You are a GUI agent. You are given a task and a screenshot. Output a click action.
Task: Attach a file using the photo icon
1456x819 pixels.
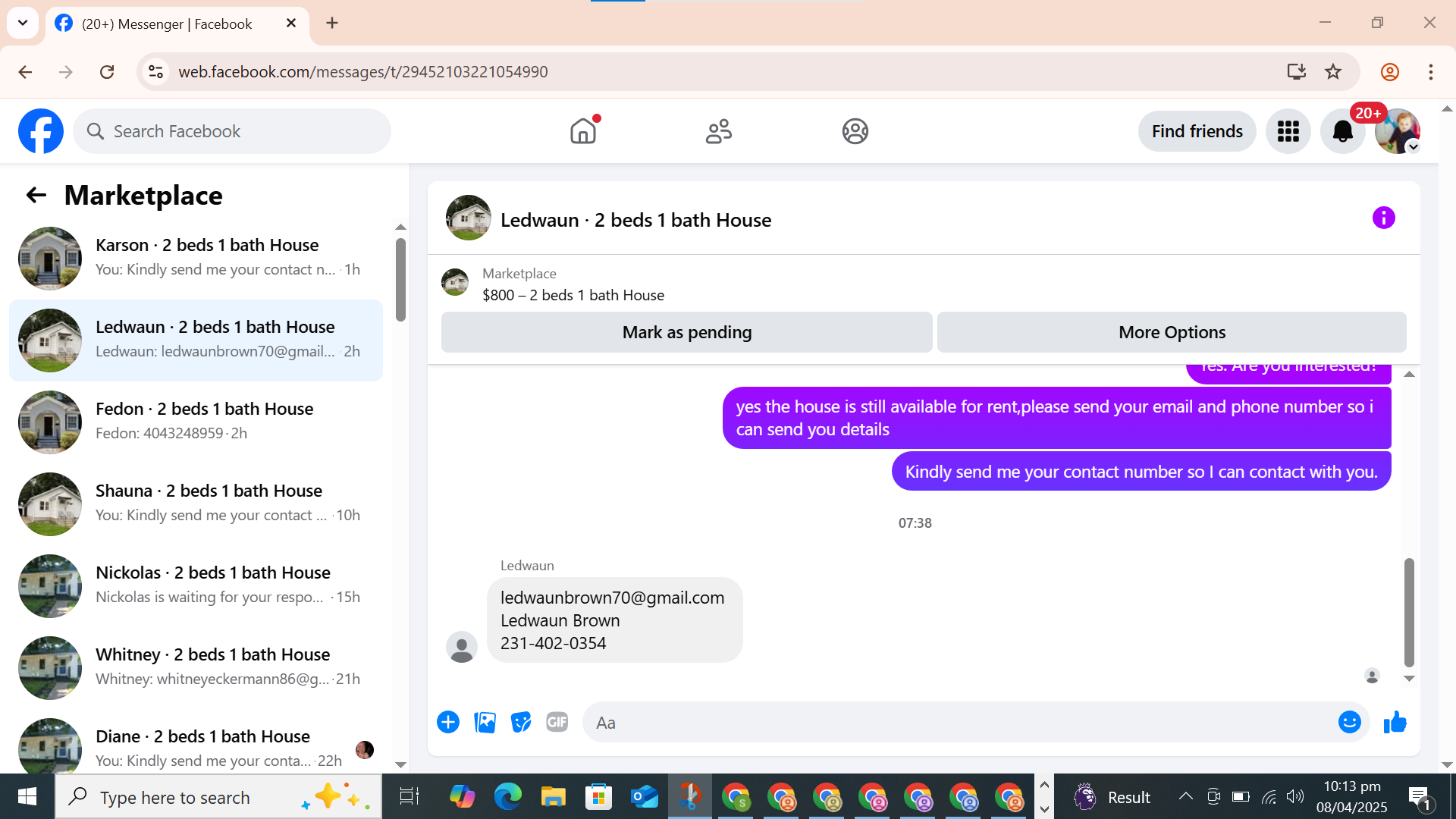(485, 722)
